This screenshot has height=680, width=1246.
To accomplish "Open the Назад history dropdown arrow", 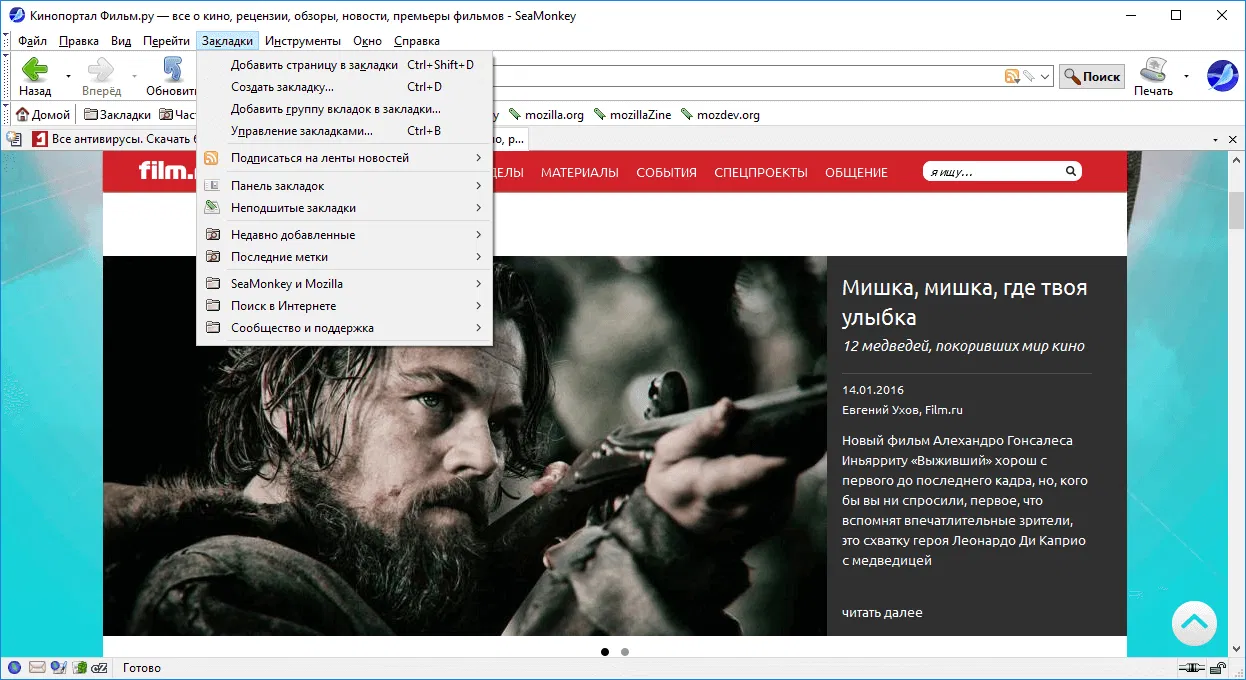I will click(68, 76).
